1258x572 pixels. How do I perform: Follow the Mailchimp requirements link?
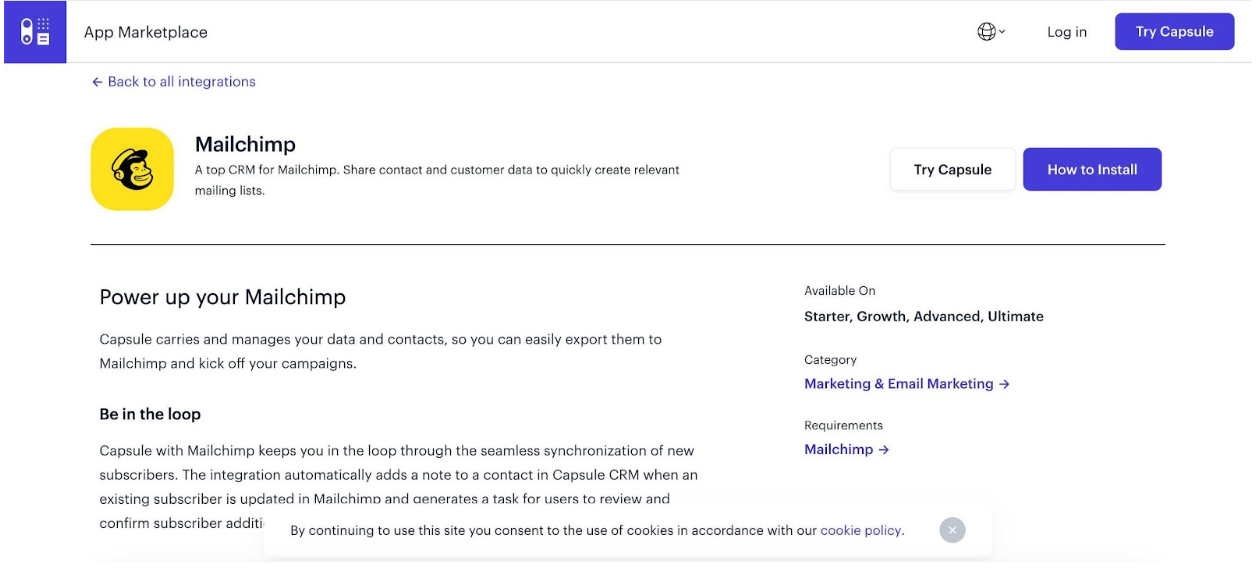(x=847, y=450)
